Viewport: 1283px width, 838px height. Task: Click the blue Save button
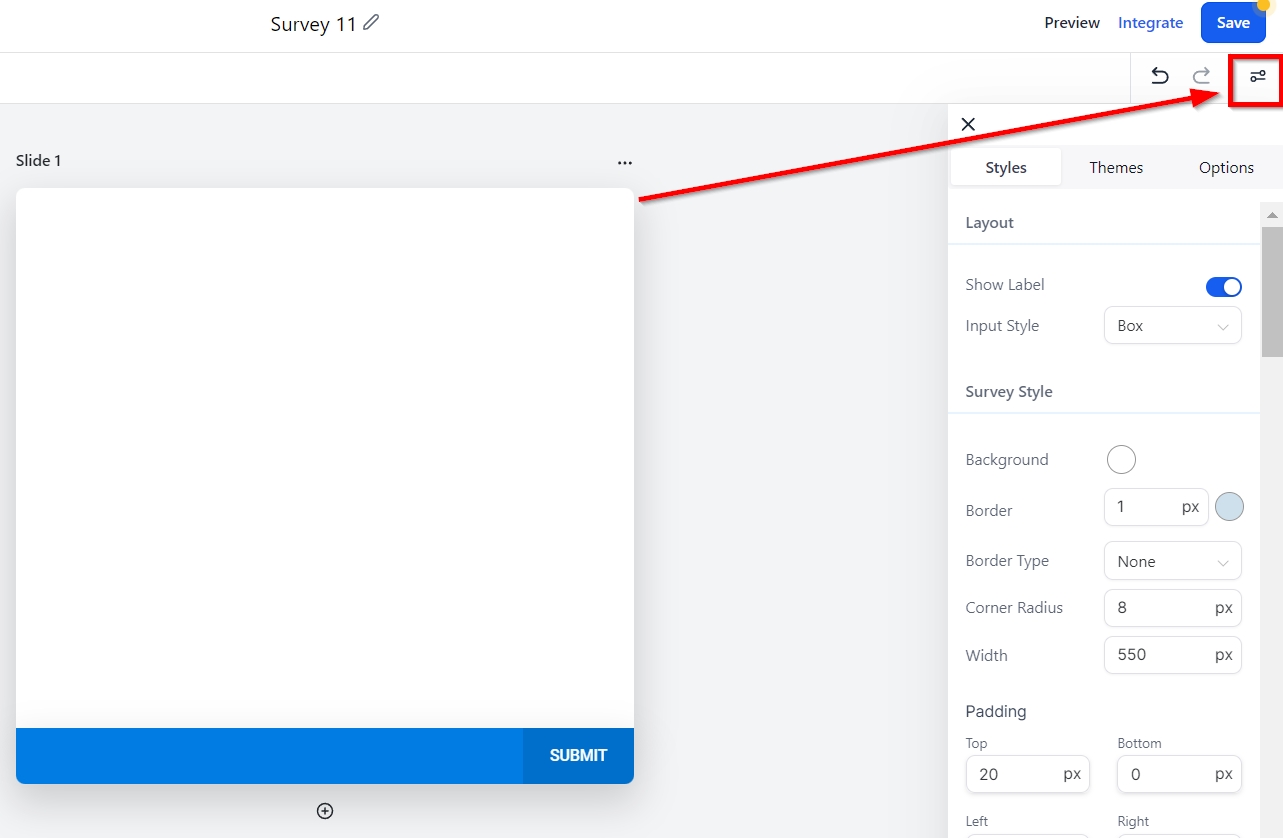point(1232,23)
